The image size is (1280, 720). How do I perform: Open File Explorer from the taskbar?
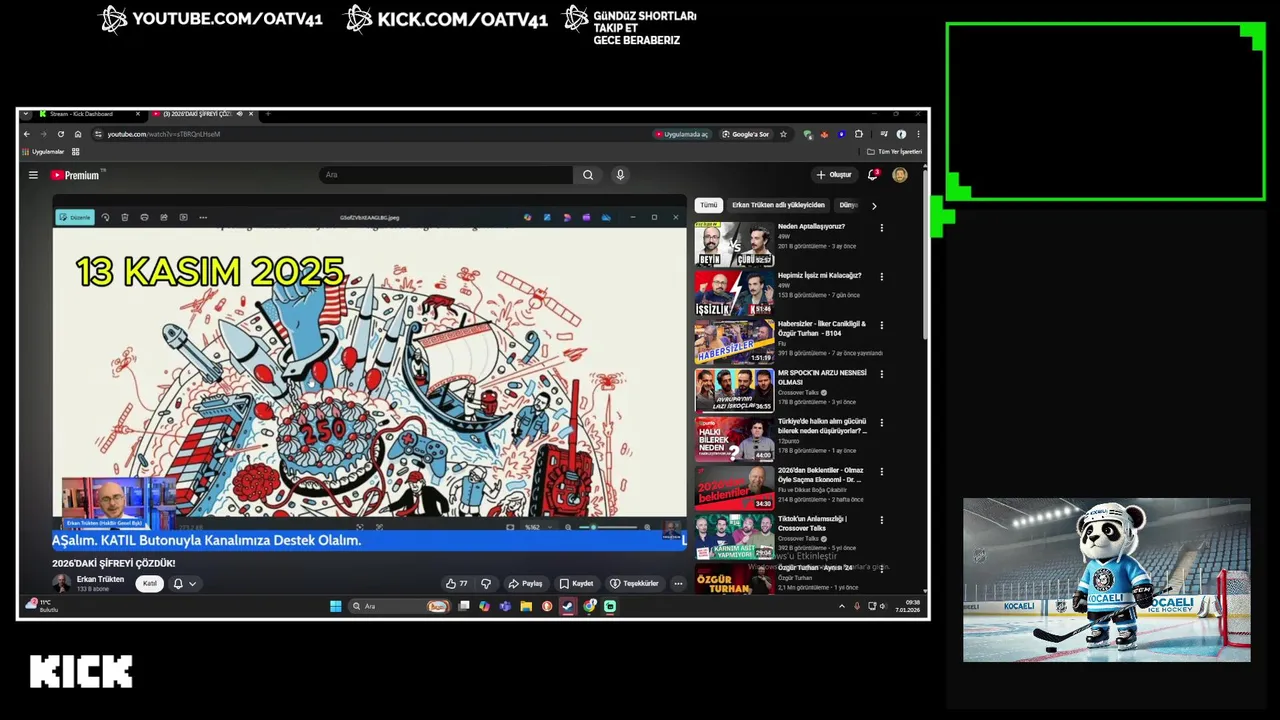point(526,606)
